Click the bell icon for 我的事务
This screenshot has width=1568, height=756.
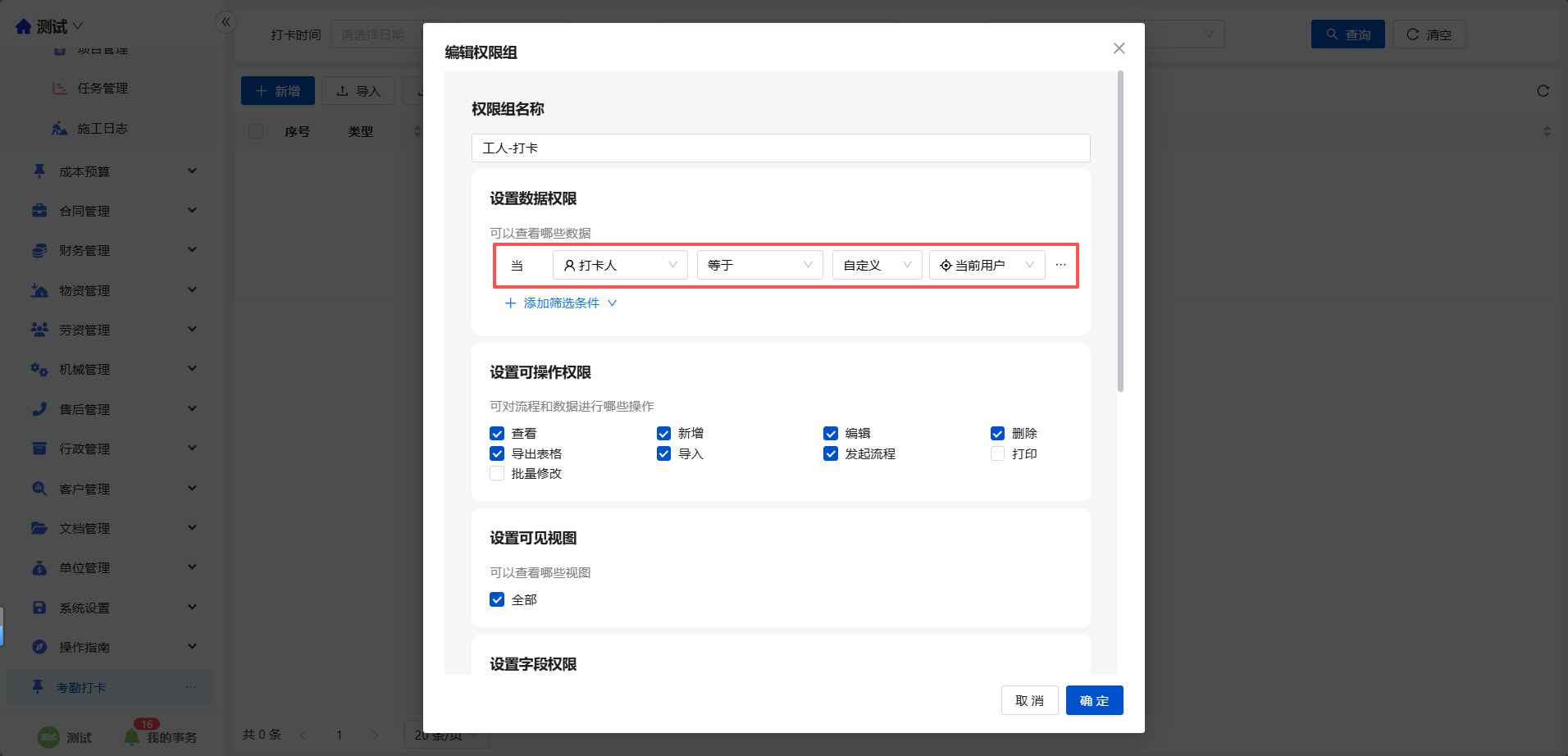[131, 737]
